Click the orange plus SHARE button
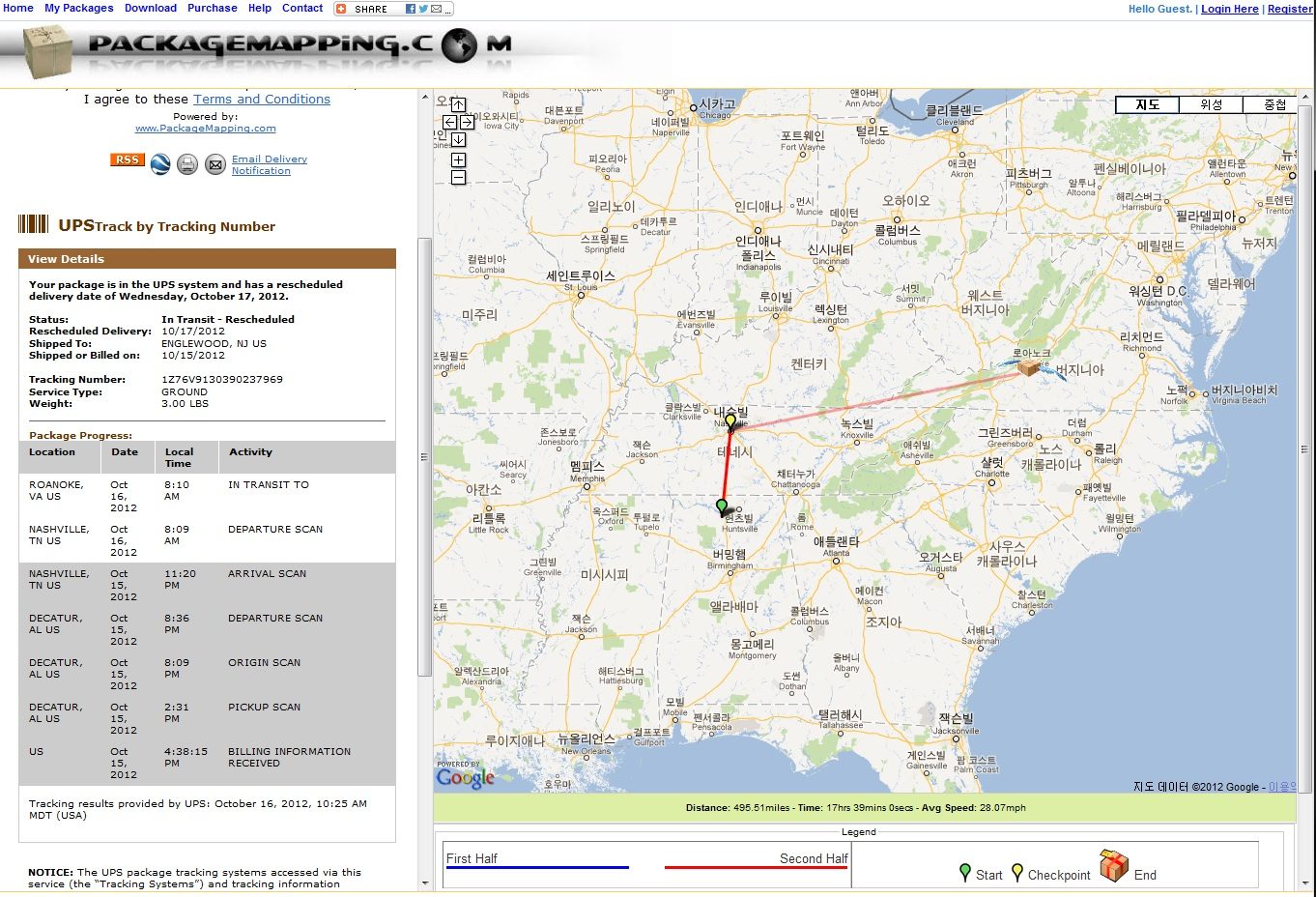Image resolution: width=1316 pixels, height=897 pixels. click(x=363, y=9)
